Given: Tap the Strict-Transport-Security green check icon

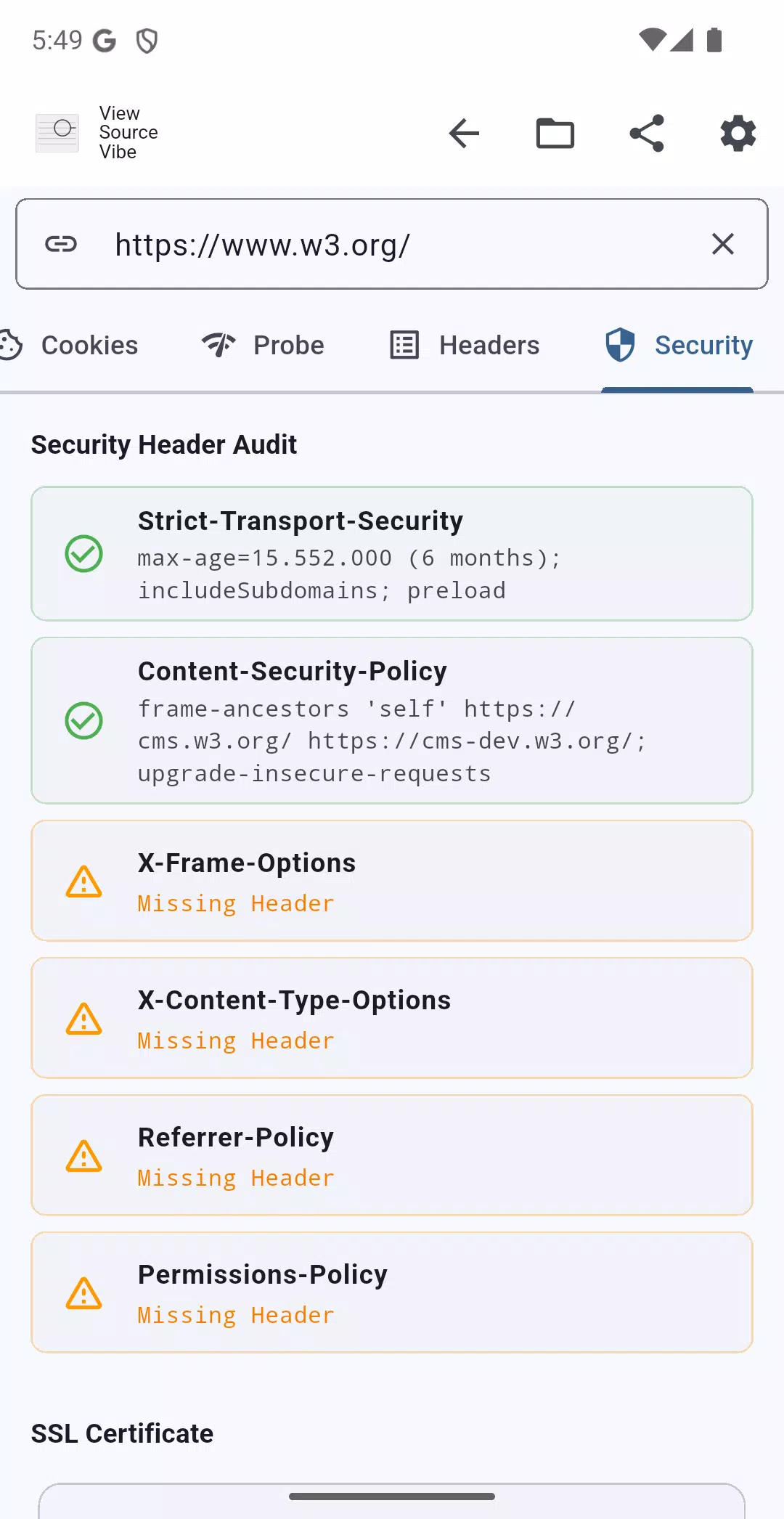Looking at the screenshot, I should coord(84,554).
